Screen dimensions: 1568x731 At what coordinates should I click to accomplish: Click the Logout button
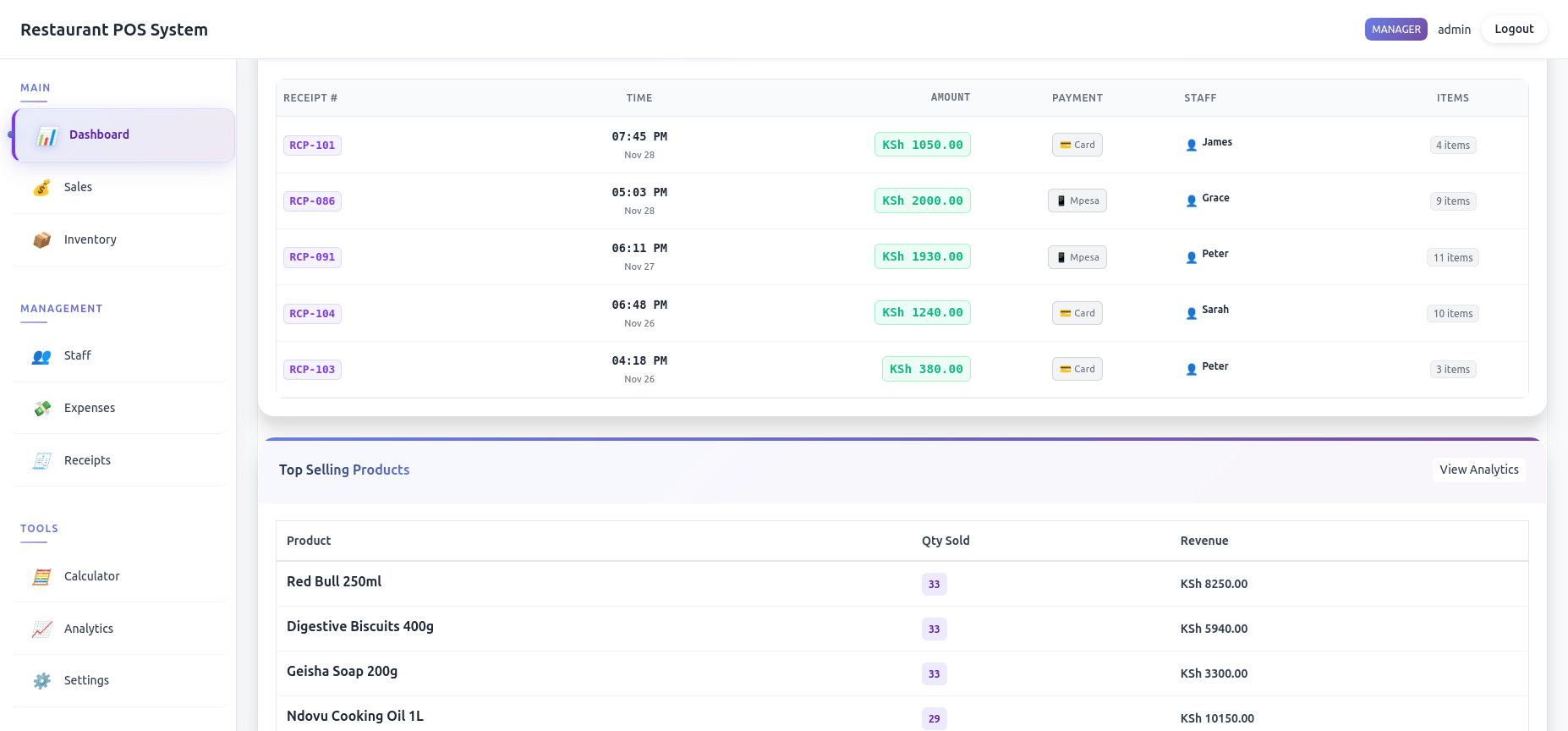coord(1514,29)
